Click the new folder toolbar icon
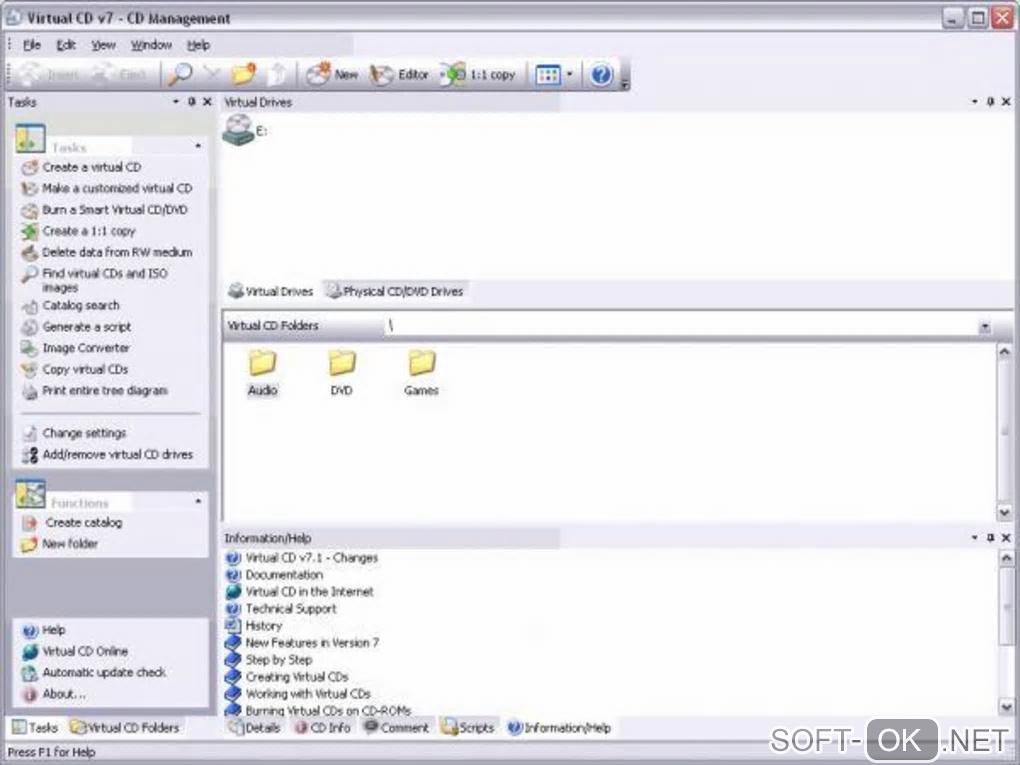Viewport: 1020px width, 765px height. tap(243, 75)
